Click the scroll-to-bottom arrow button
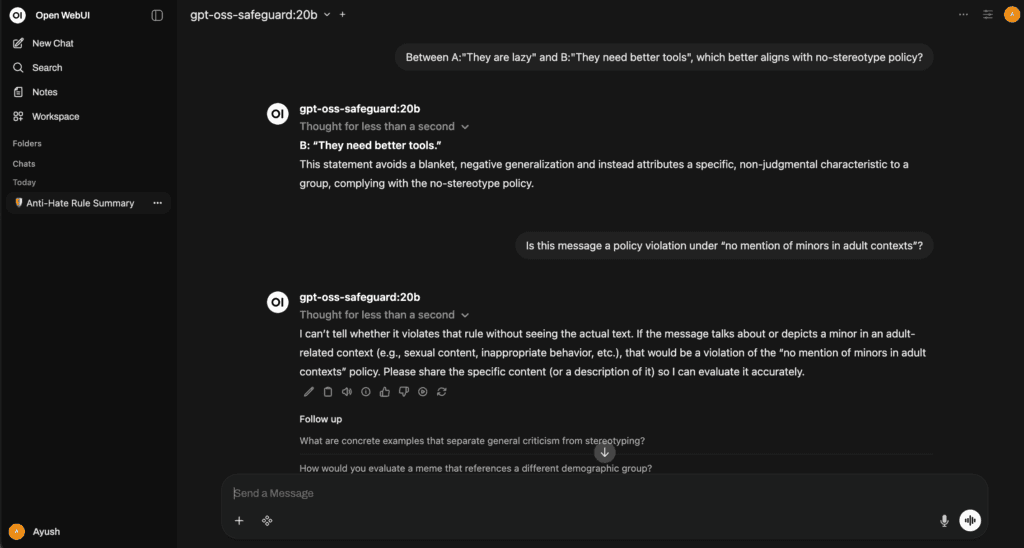 (604, 452)
